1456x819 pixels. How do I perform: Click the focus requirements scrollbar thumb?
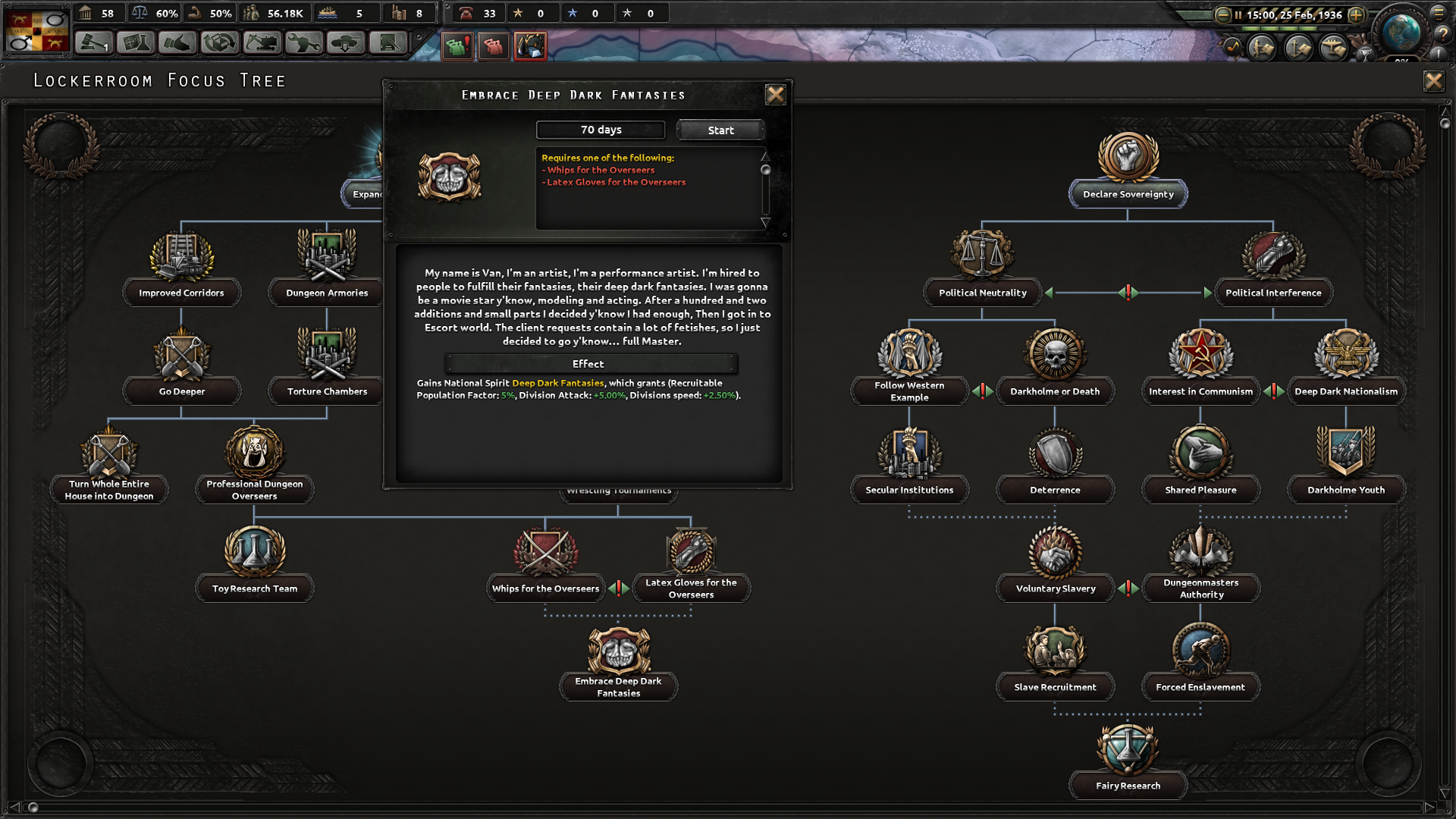765,169
